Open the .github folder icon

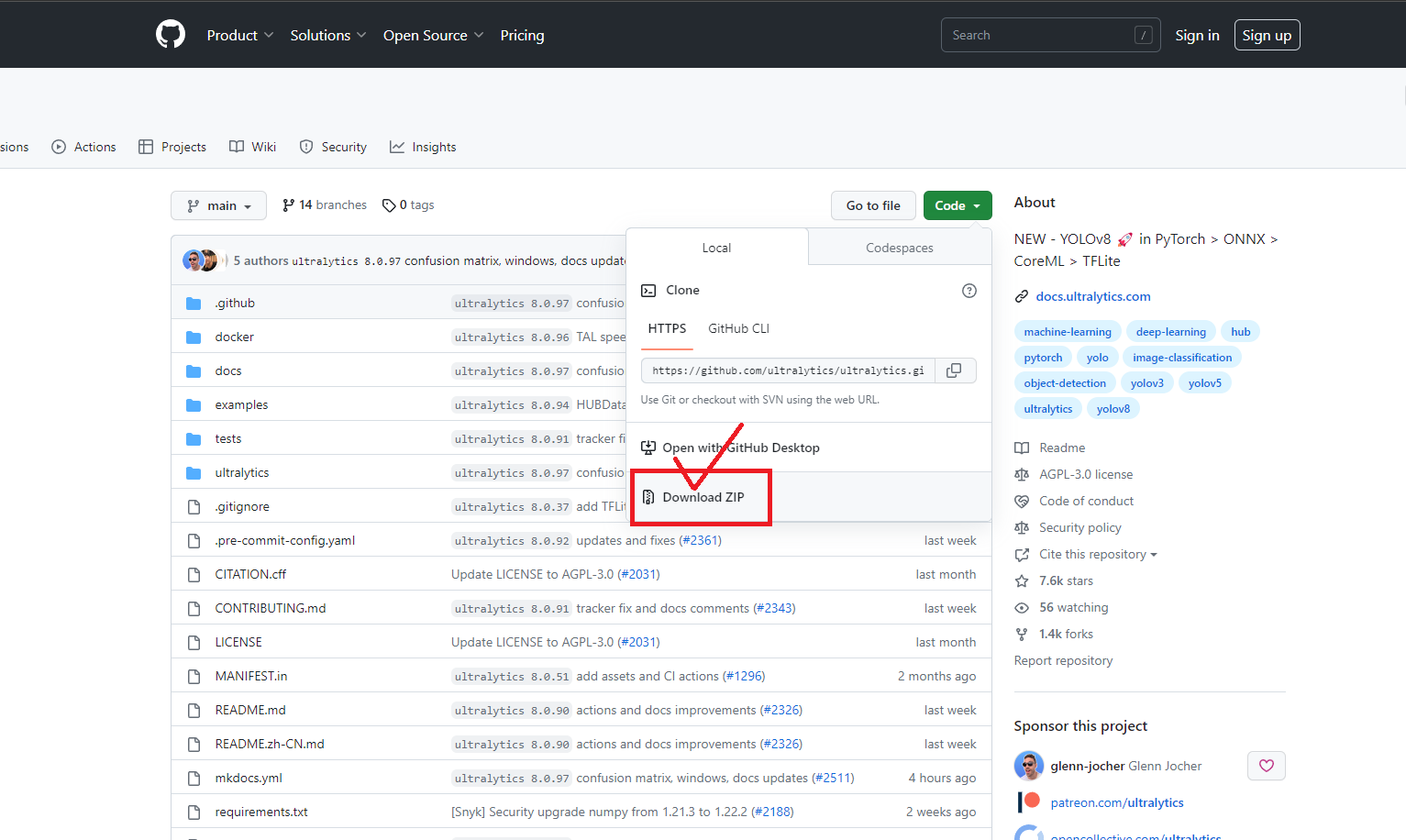pos(194,304)
